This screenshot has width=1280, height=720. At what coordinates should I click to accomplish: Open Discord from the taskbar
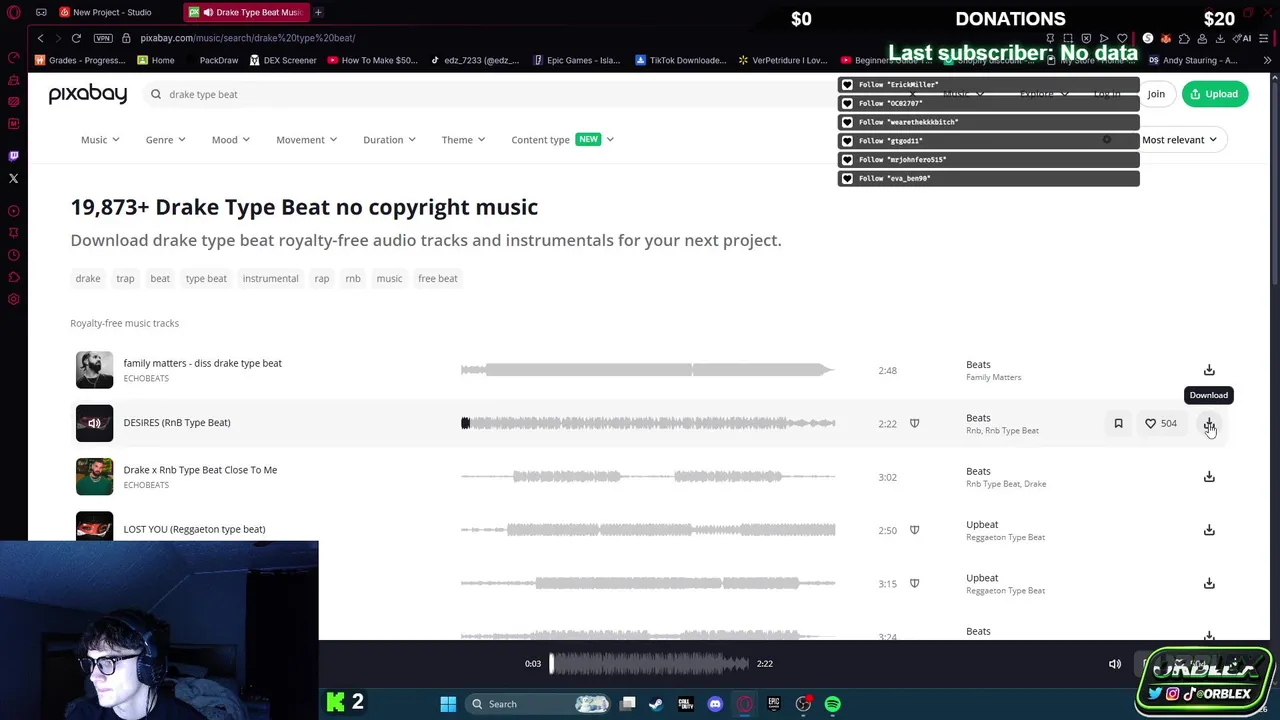pyautogui.click(x=715, y=704)
